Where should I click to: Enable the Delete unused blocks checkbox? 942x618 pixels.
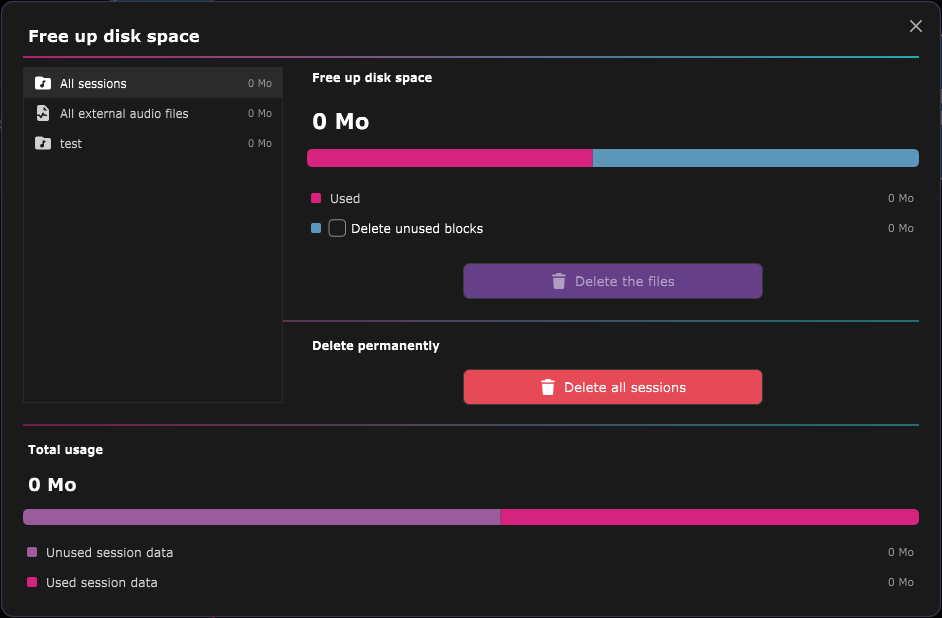coord(337,228)
